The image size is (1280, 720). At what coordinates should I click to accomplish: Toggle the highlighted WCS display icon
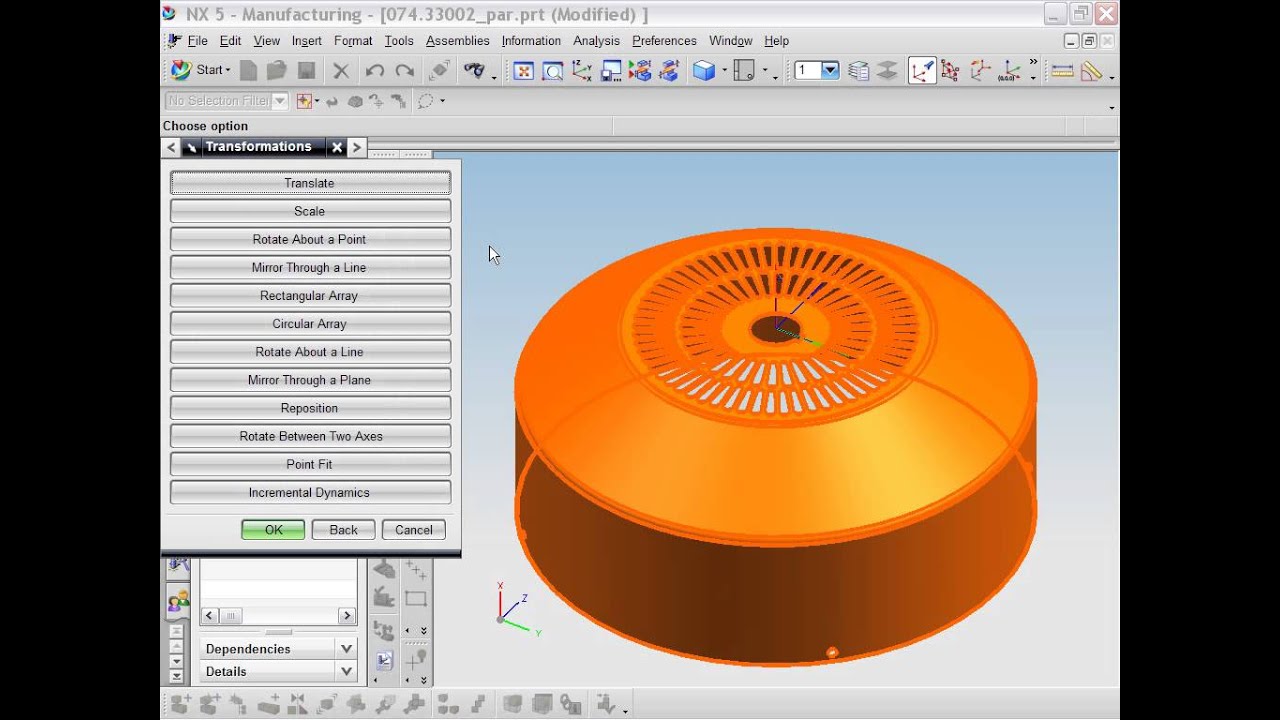pyautogui.click(x=922, y=70)
